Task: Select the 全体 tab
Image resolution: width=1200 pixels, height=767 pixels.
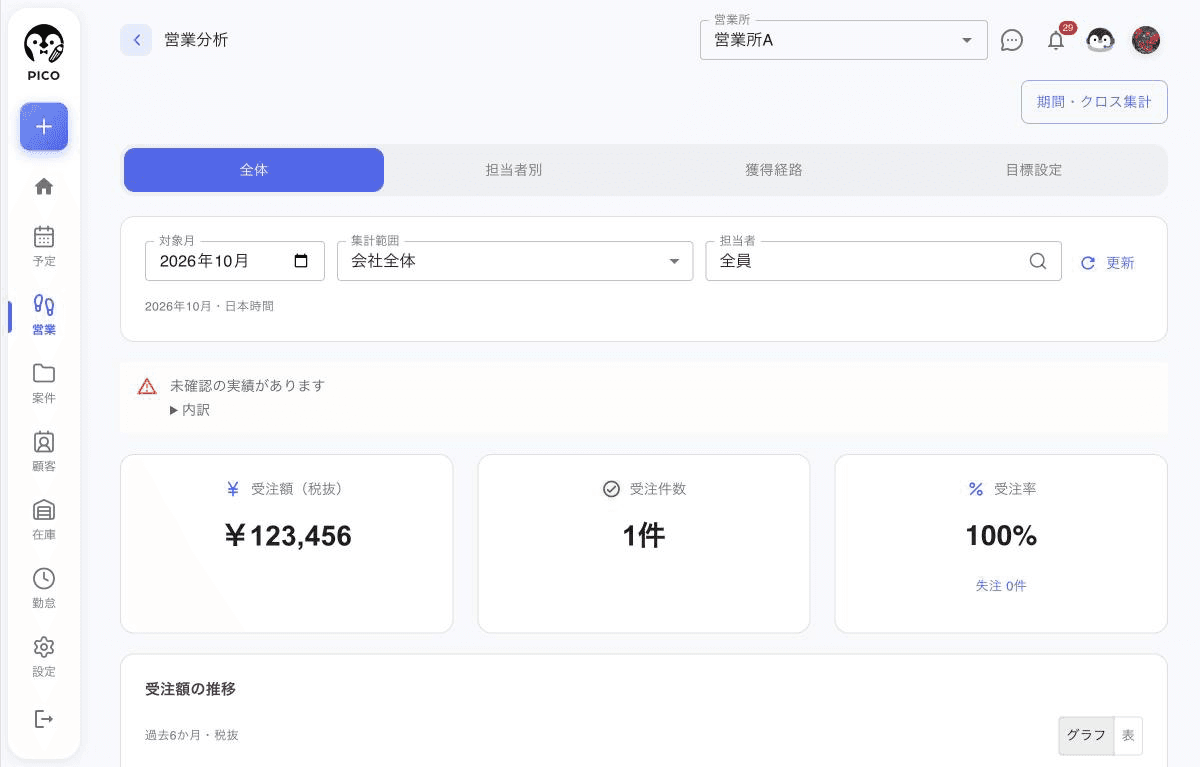Action: pos(254,170)
